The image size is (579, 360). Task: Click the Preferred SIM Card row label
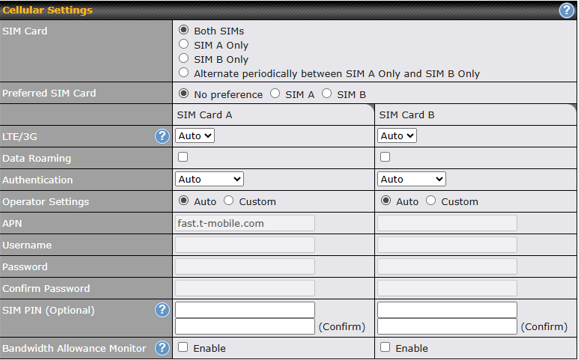coord(49,93)
